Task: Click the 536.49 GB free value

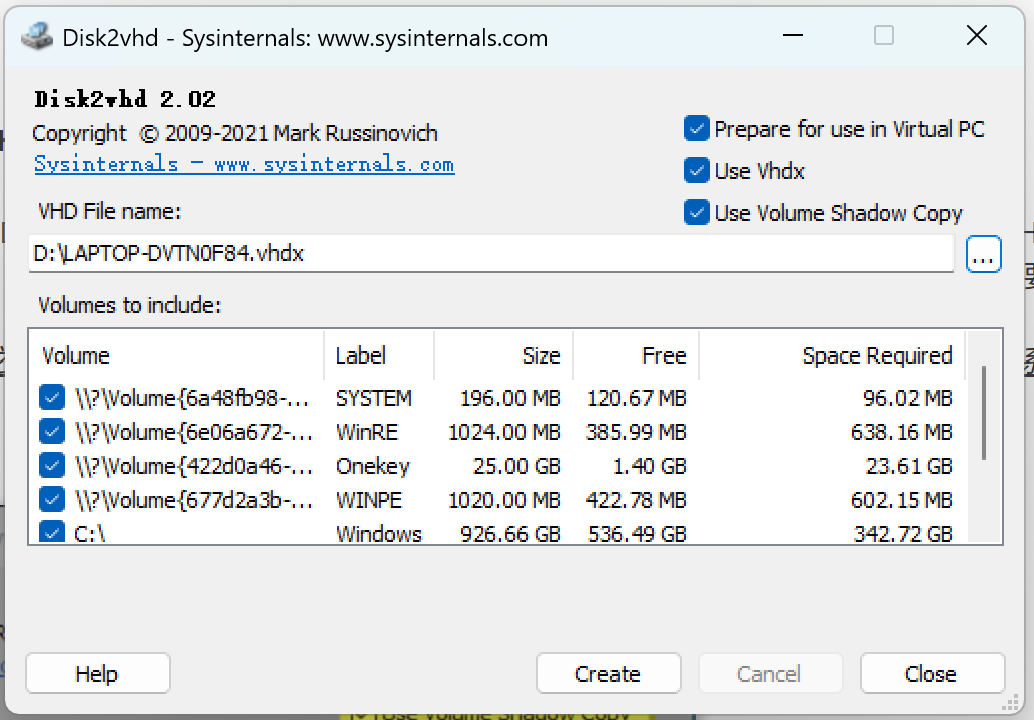Action: 637,533
